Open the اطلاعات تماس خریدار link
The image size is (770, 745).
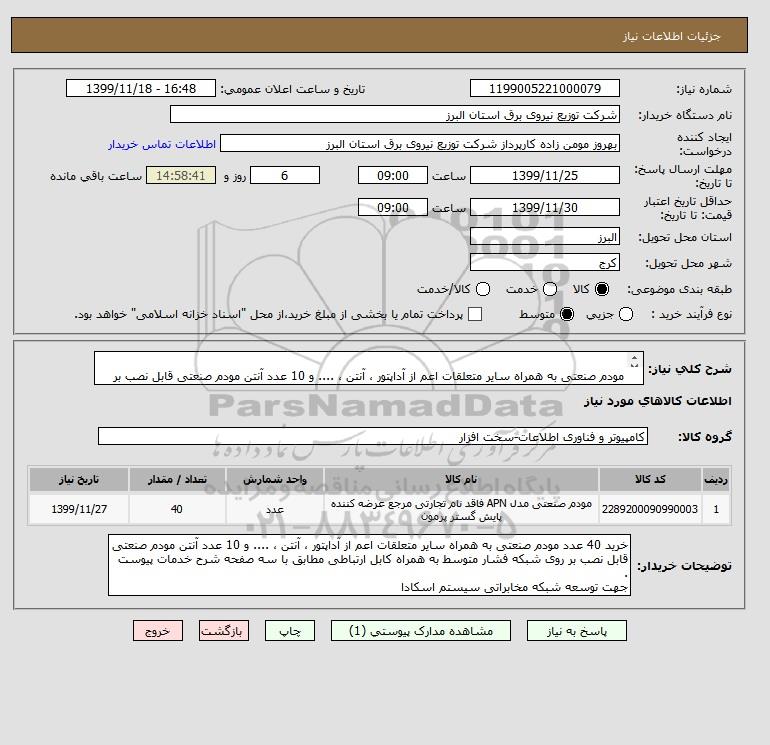click(162, 144)
